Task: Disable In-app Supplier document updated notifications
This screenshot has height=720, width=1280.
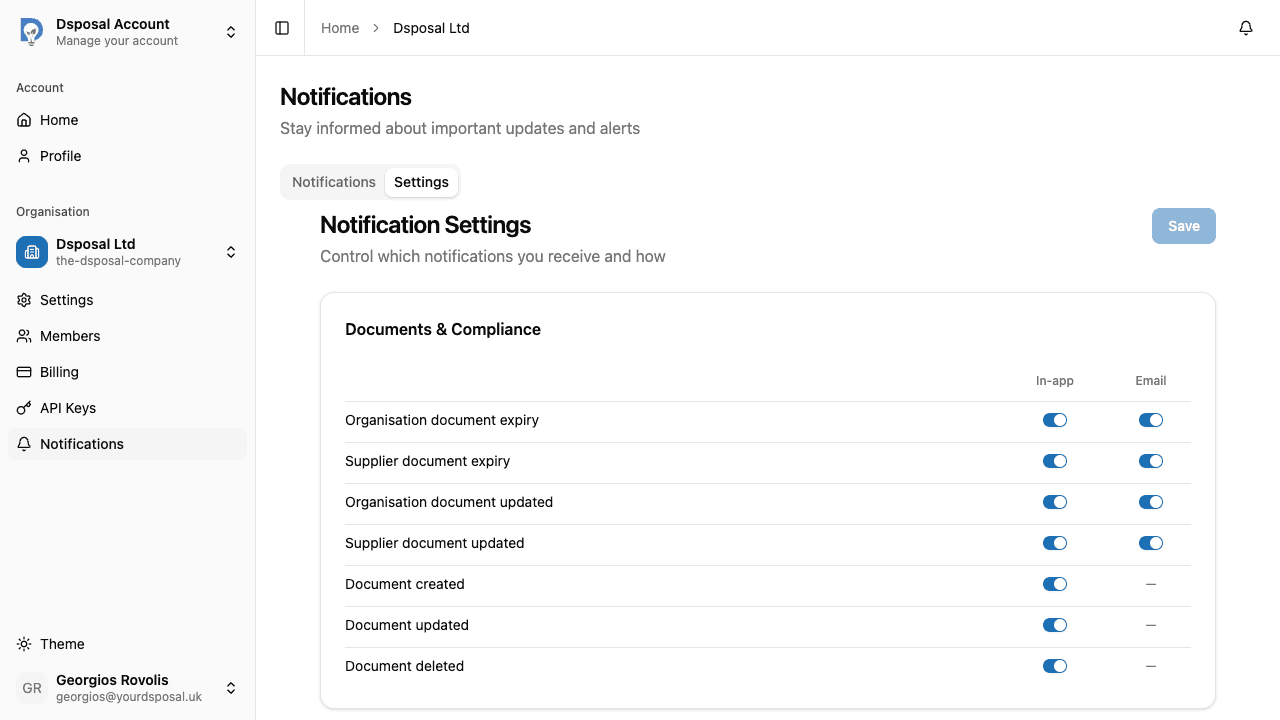Action: point(1055,543)
